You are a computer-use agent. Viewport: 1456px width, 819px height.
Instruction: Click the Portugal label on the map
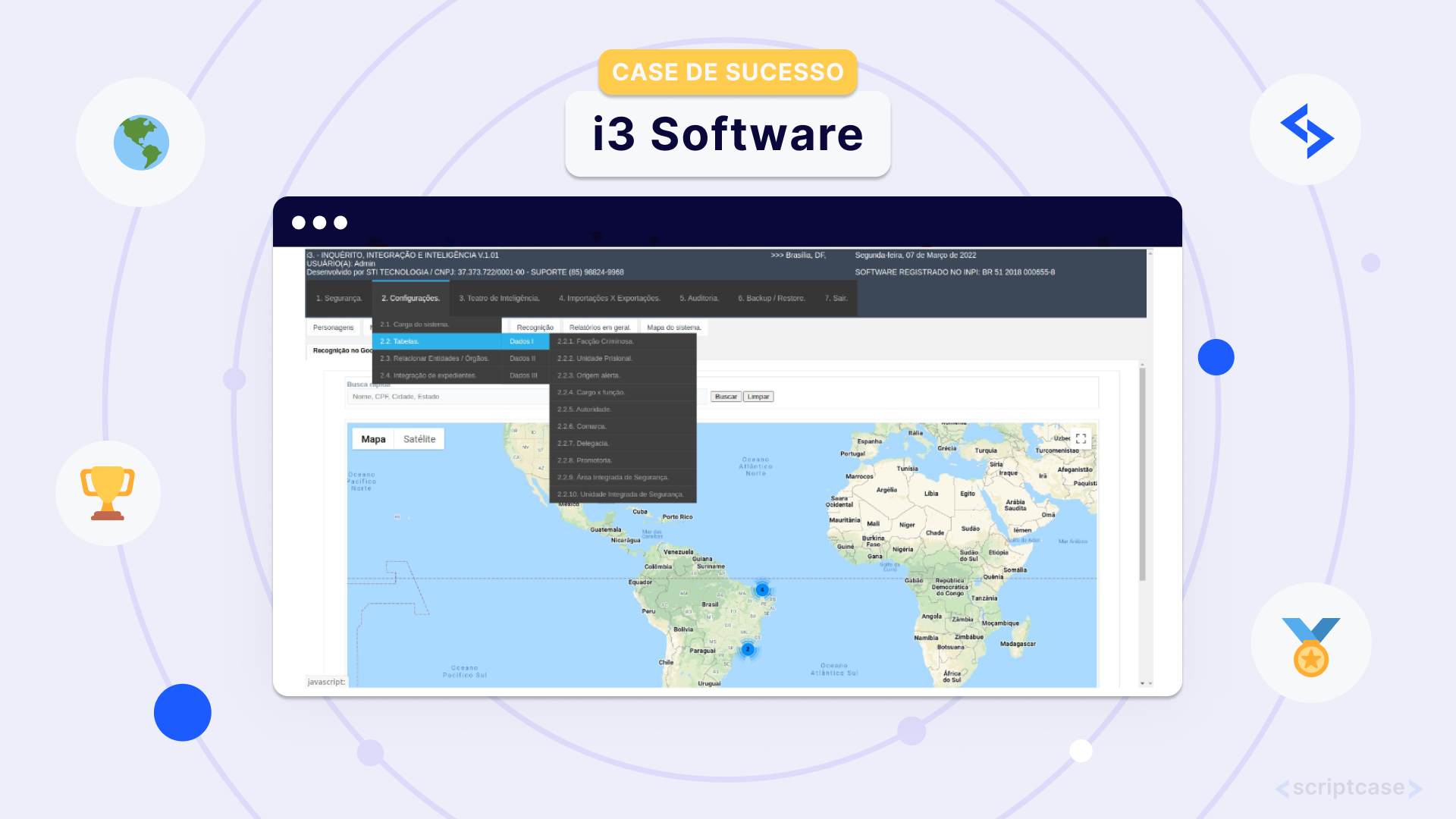(852, 454)
